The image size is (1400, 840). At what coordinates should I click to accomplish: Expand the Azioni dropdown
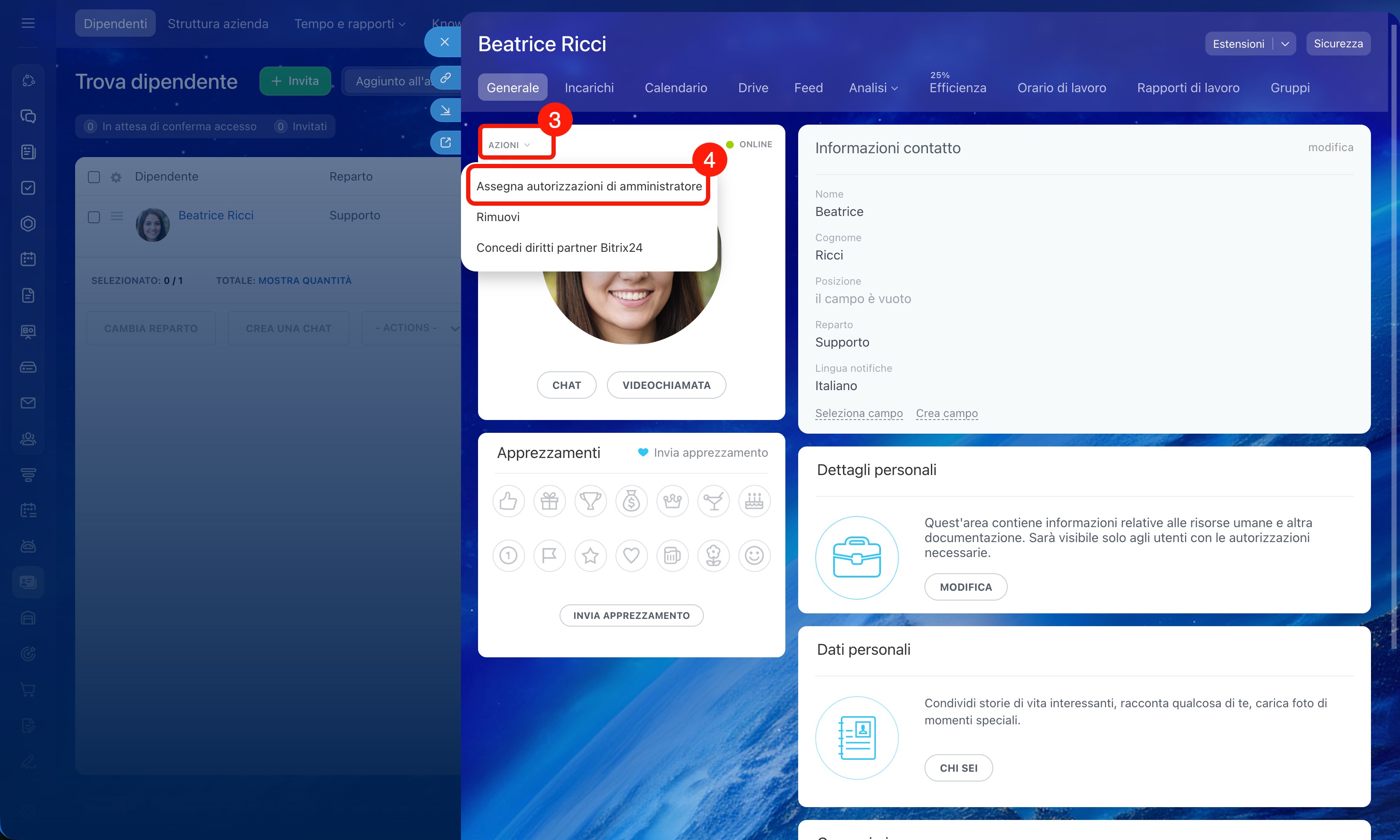pyautogui.click(x=509, y=145)
